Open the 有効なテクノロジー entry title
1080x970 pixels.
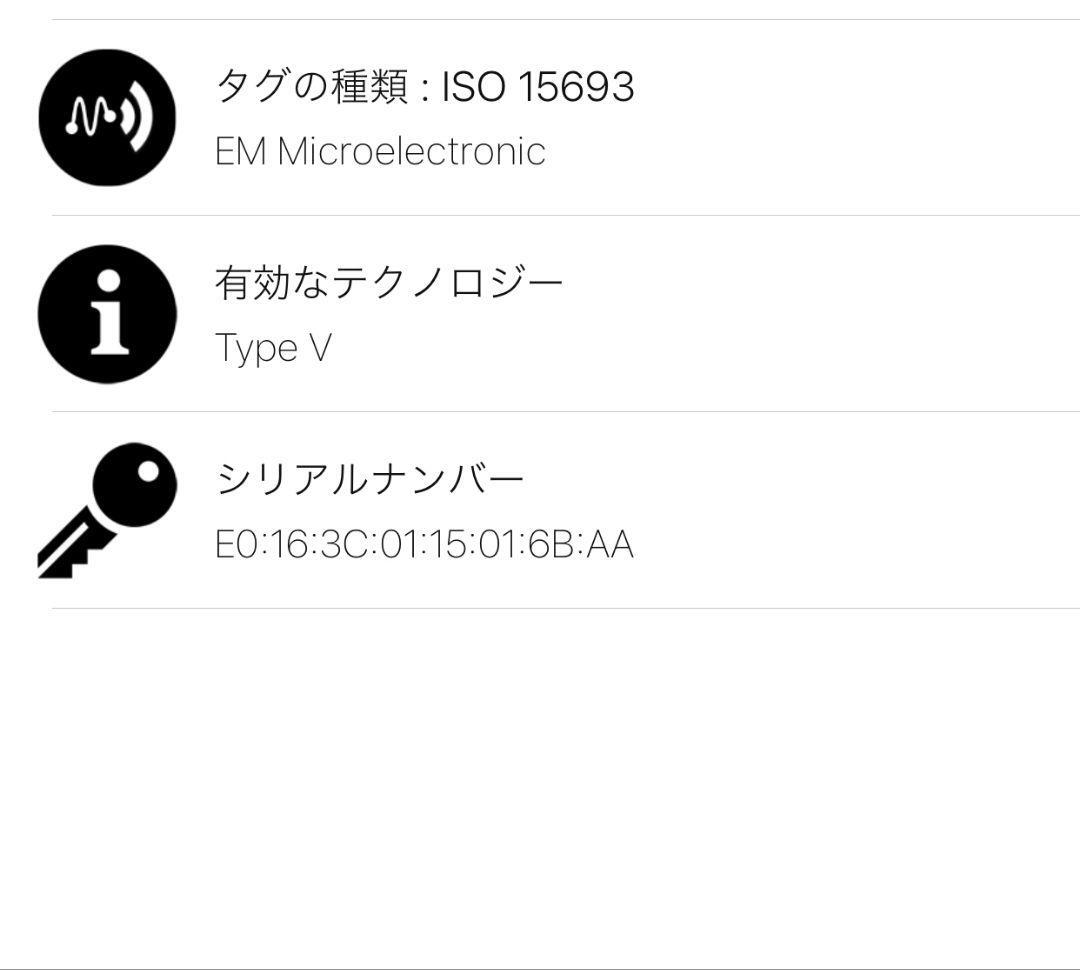click(389, 284)
